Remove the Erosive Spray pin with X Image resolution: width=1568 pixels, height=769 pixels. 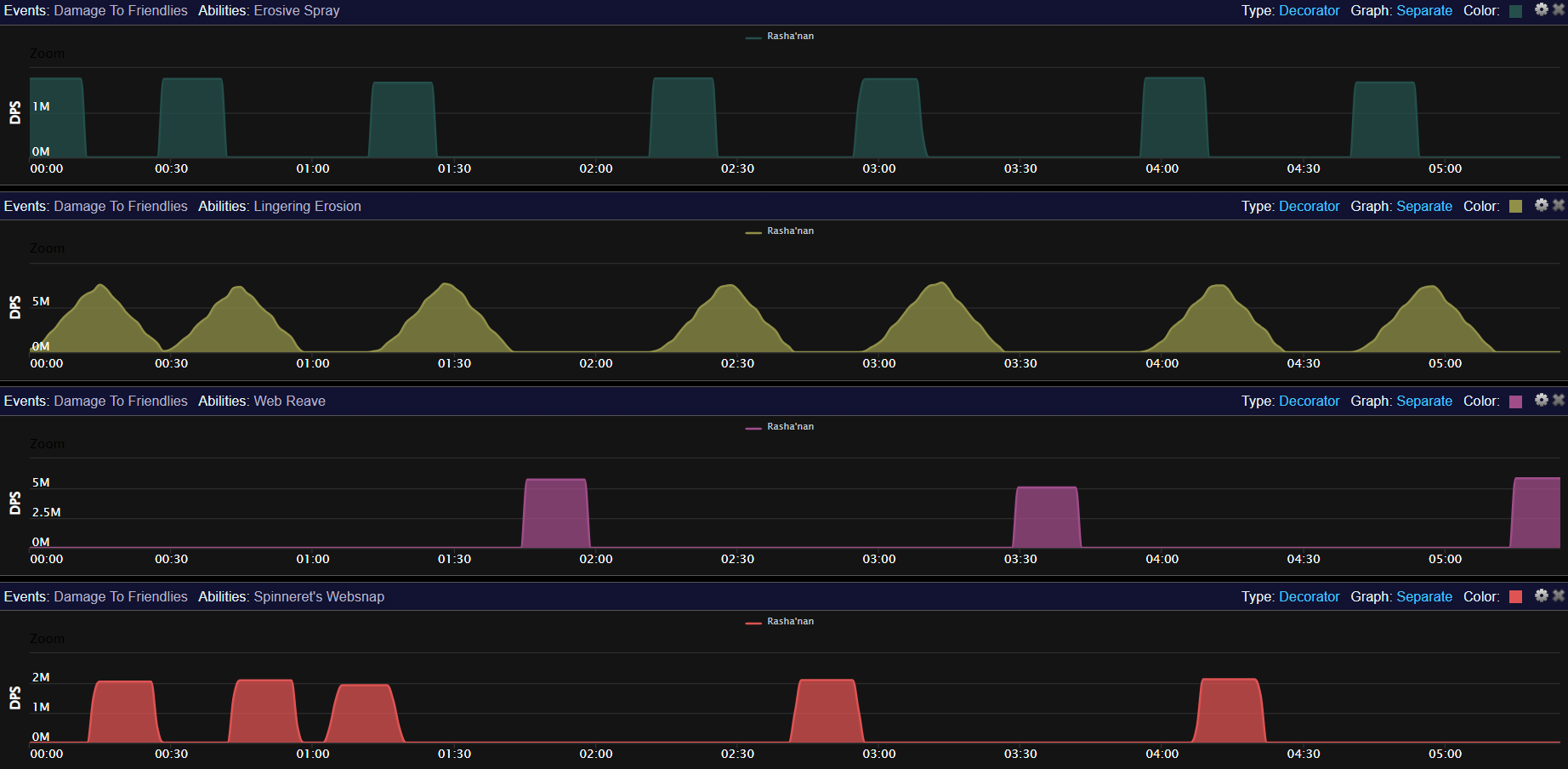pos(1558,9)
